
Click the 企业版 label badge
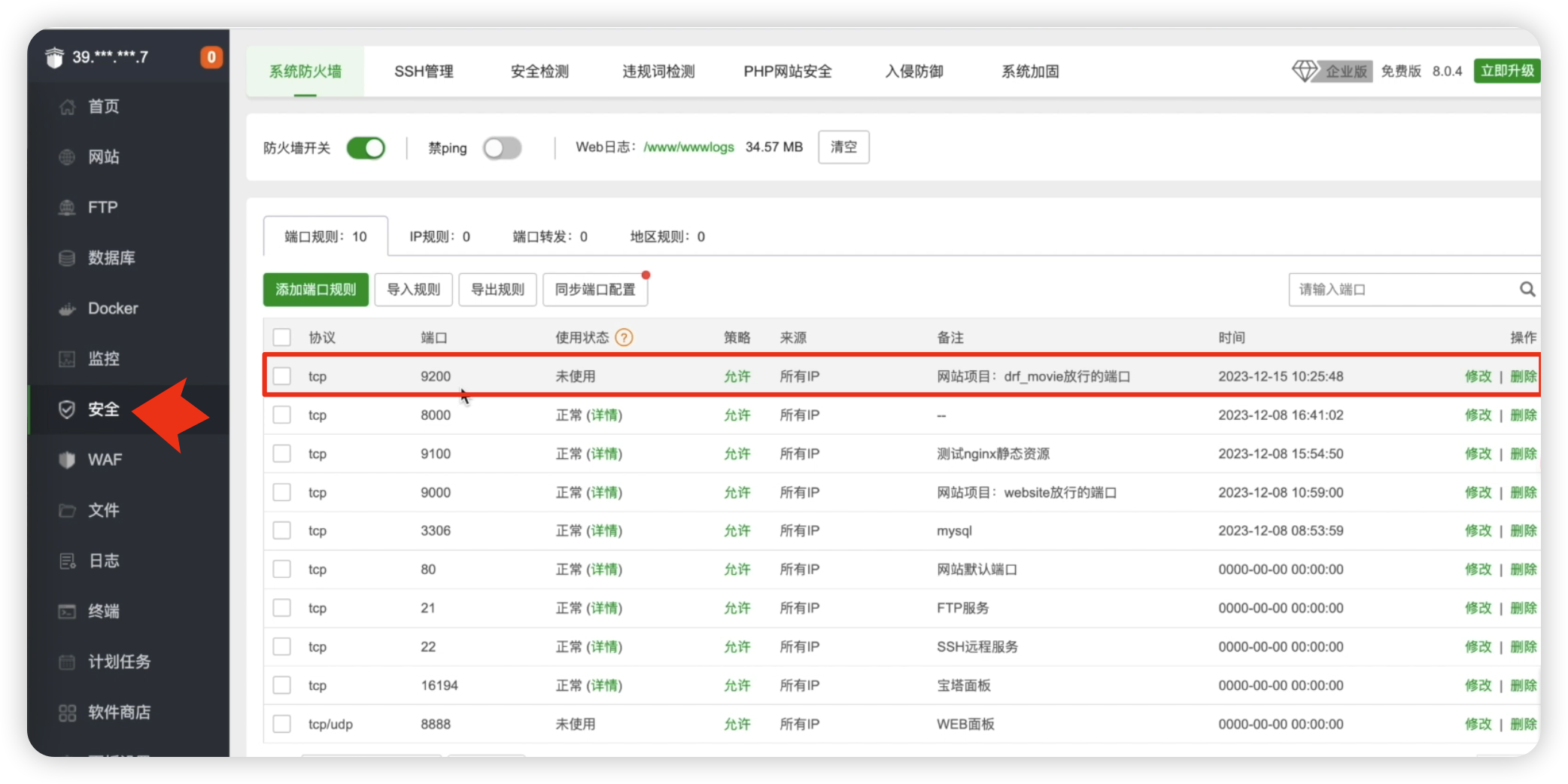tap(1345, 71)
